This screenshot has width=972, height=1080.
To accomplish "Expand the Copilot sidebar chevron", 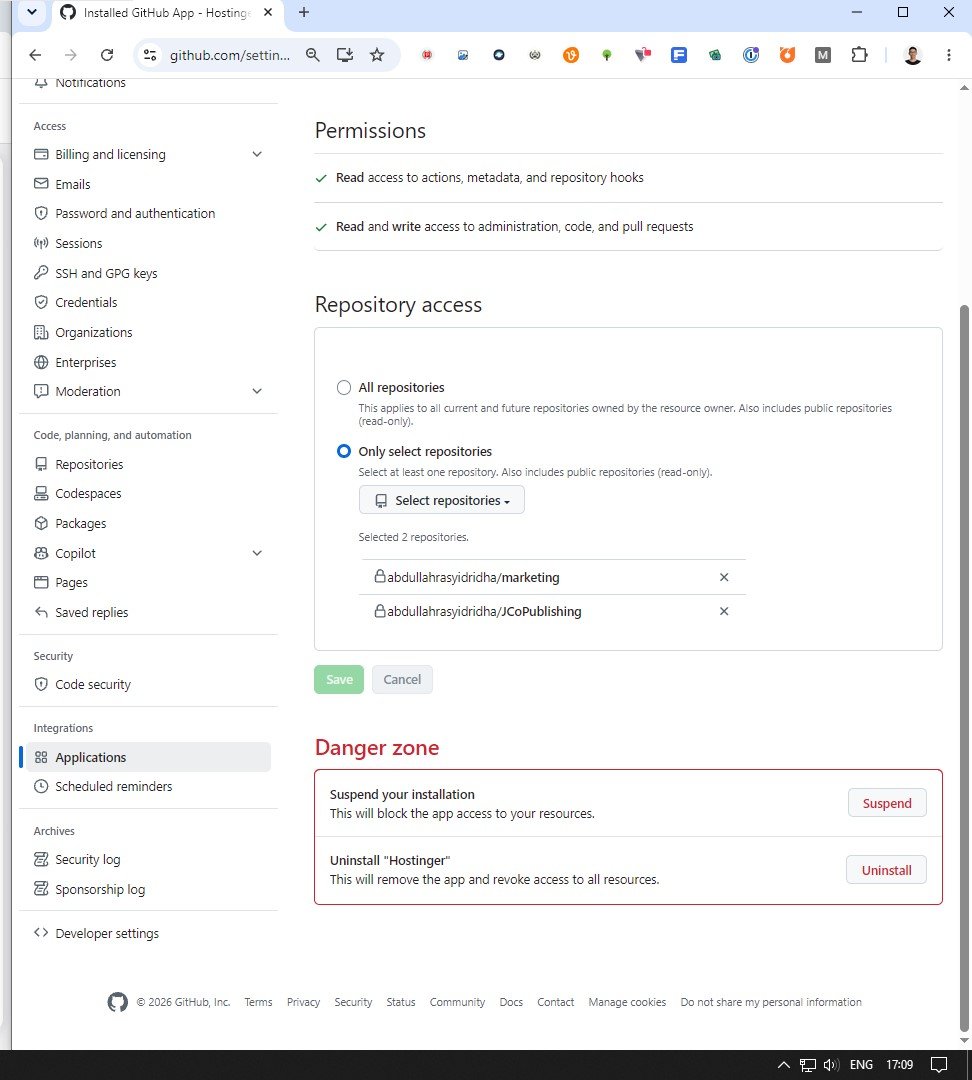I will point(257,553).
